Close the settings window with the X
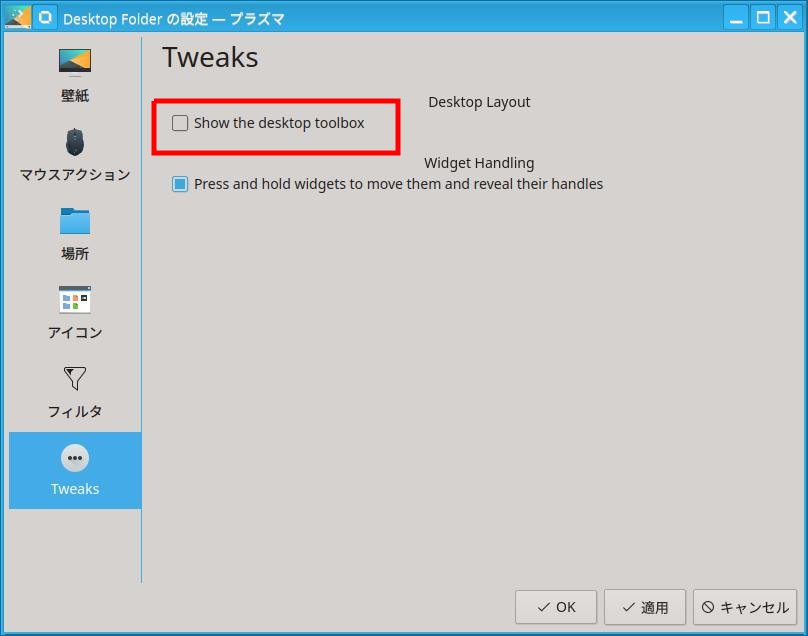The height and width of the screenshot is (636, 808). [x=790, y=18]
